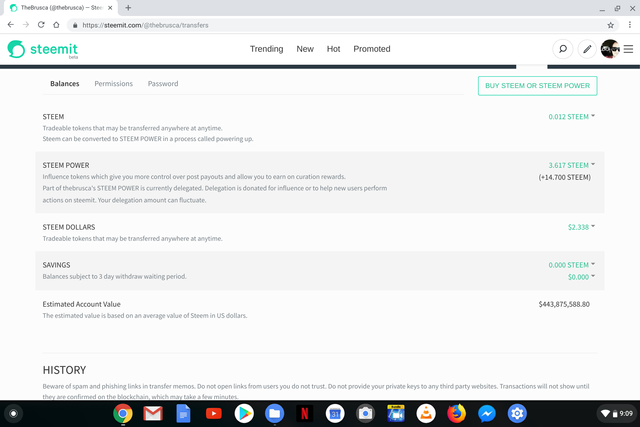640x427 pixels.
Task: Click the STEEM POWER heading
Action: pos(66,165)
